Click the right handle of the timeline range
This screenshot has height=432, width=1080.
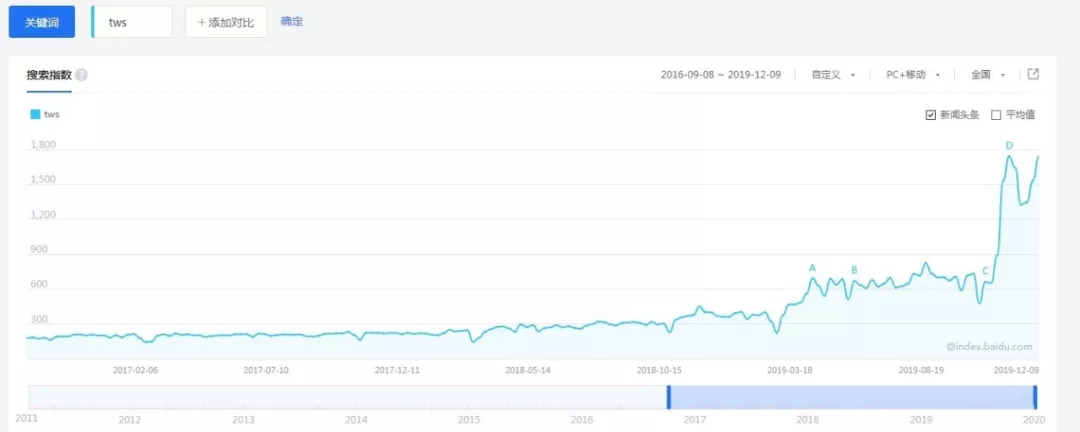click(x=1035, y=397)
